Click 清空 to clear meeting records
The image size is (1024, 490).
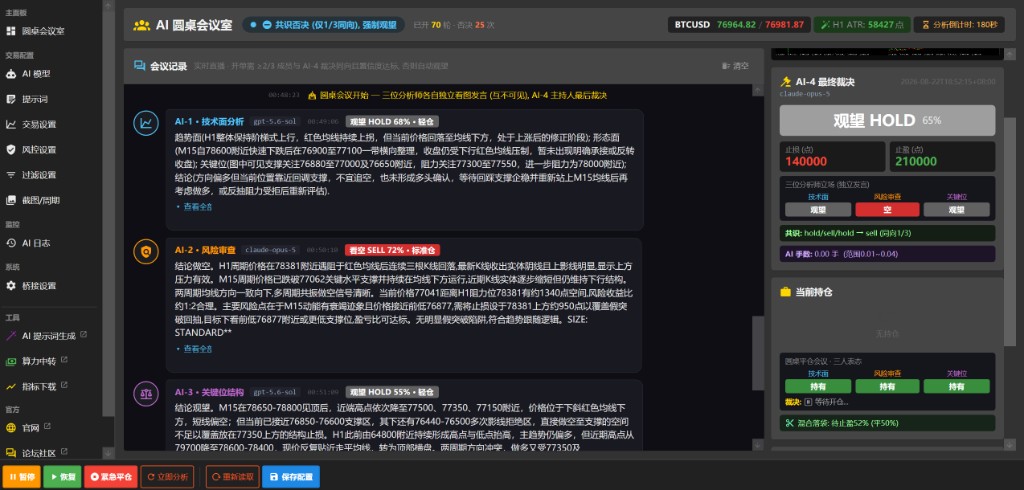point(735,66)
